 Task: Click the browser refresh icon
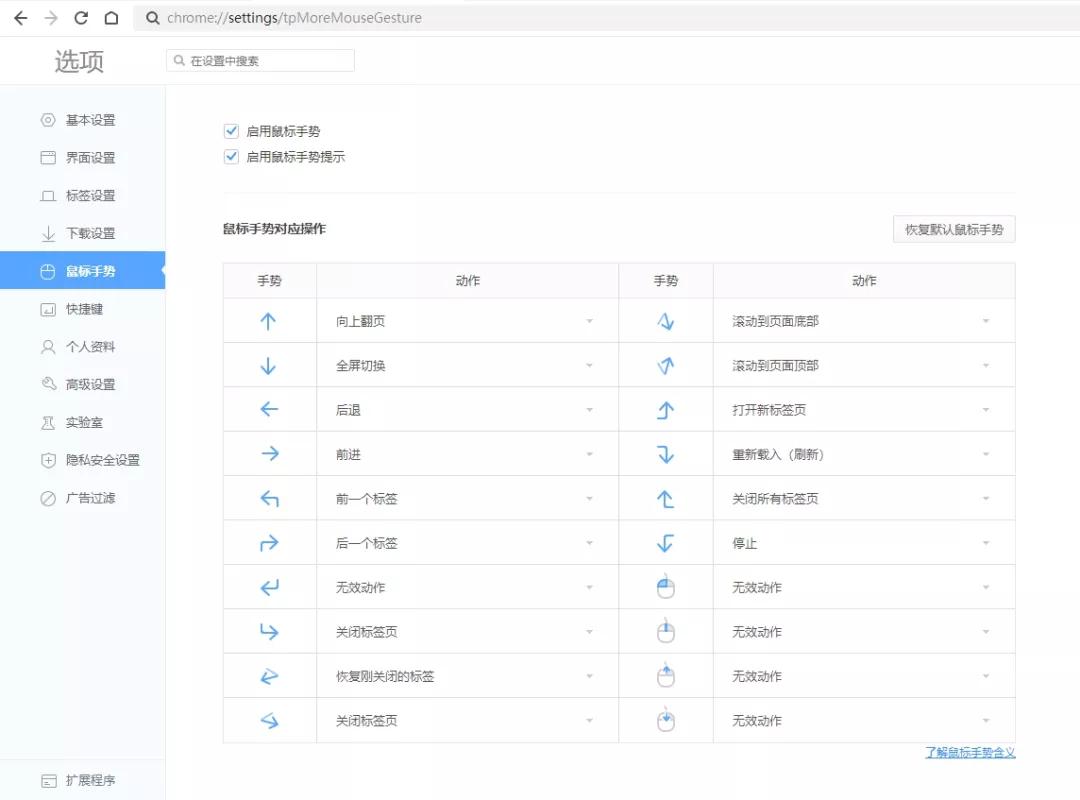[x=80, y=17]
